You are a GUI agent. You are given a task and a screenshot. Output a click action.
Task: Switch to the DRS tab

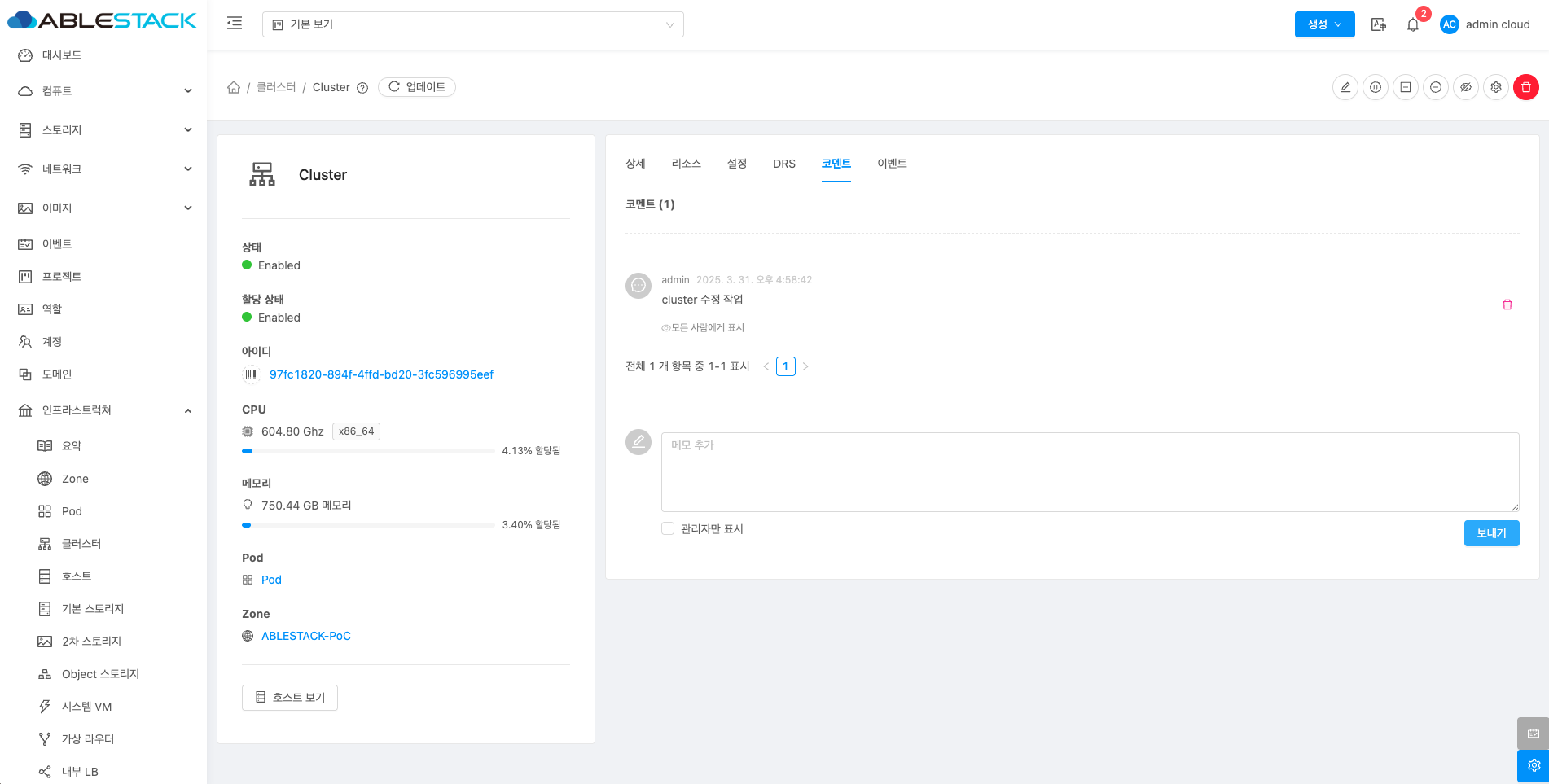click(784, 164)
